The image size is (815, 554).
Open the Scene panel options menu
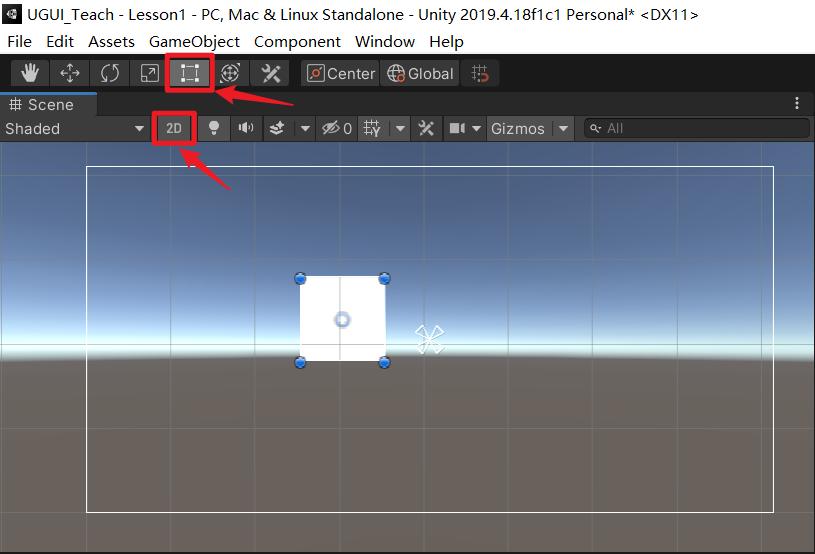pos(796,103)
